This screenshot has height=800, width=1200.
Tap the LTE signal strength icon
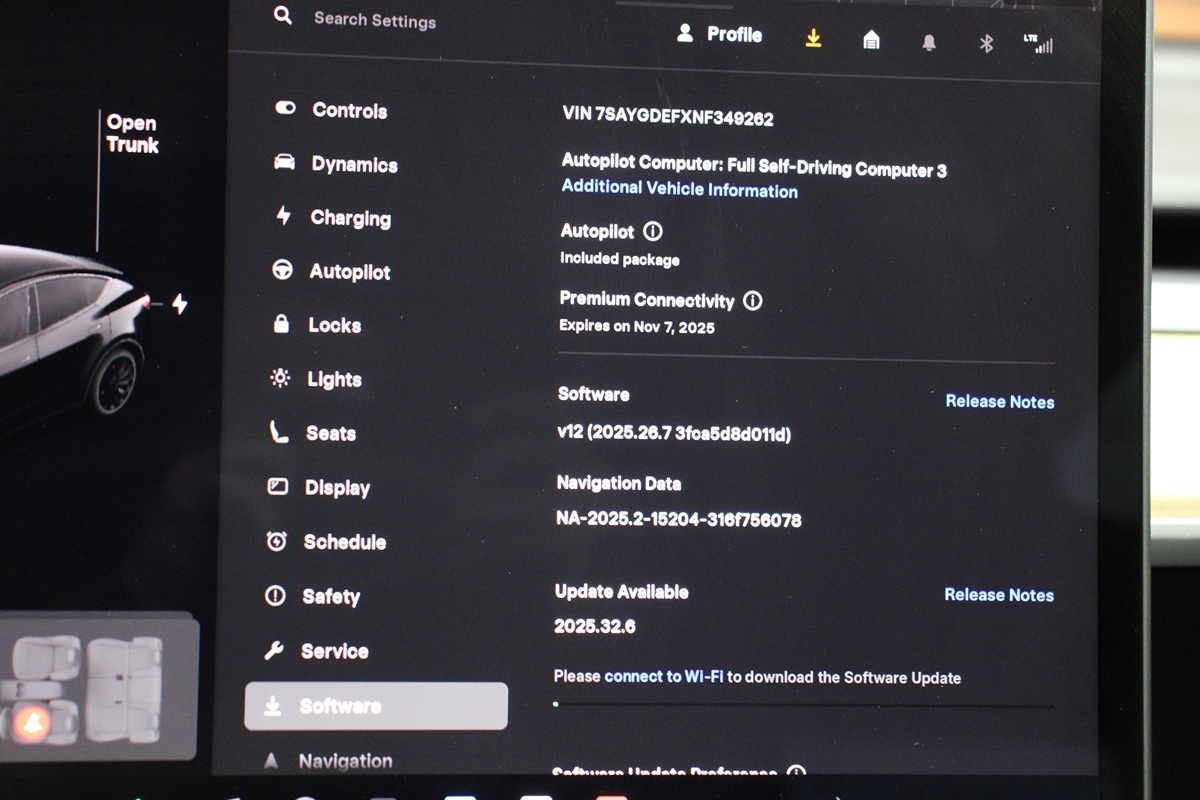click(x=1038, y=44)
